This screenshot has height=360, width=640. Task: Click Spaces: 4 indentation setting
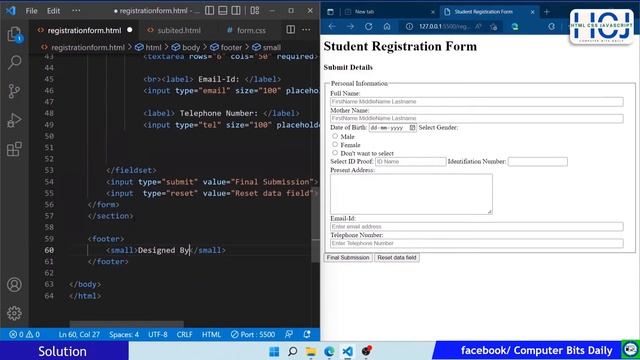(x=124, y=334)
